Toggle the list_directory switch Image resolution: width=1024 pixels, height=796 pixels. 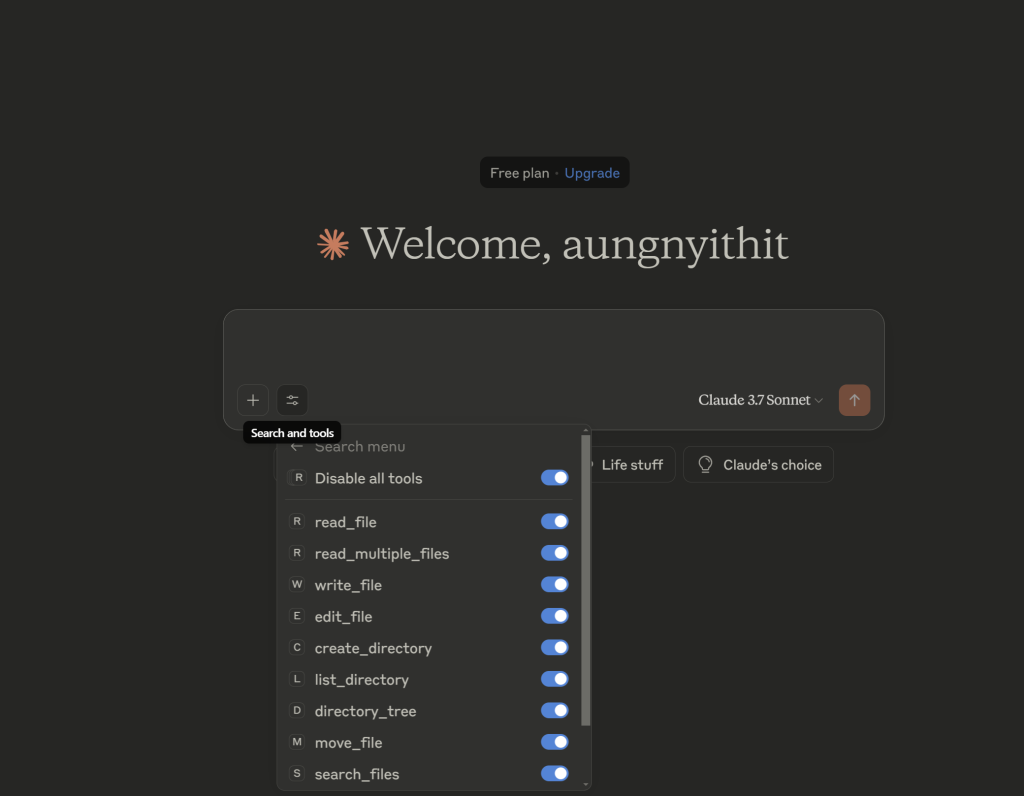554,679
